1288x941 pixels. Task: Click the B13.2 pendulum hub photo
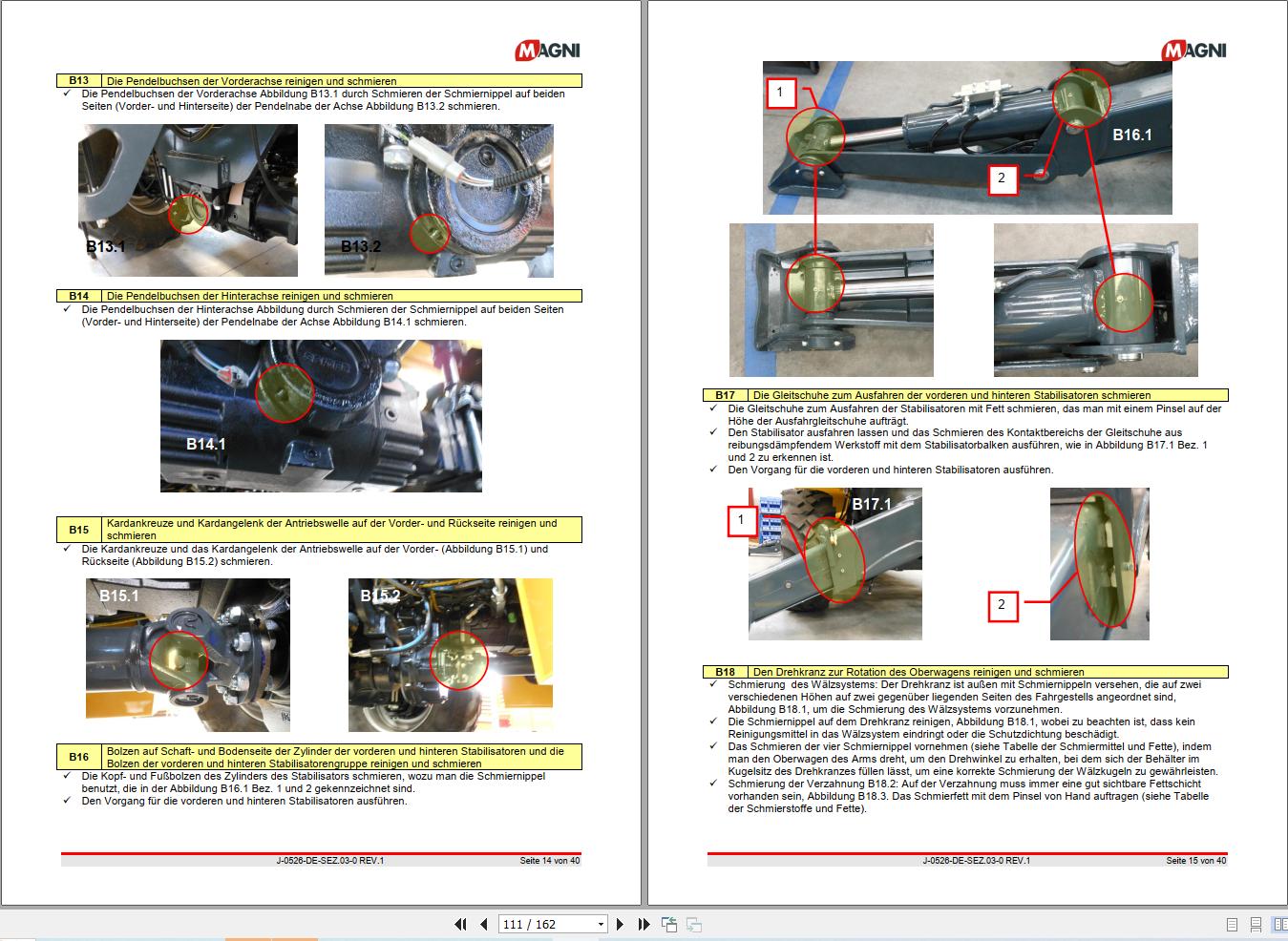[x=439, y=200]
